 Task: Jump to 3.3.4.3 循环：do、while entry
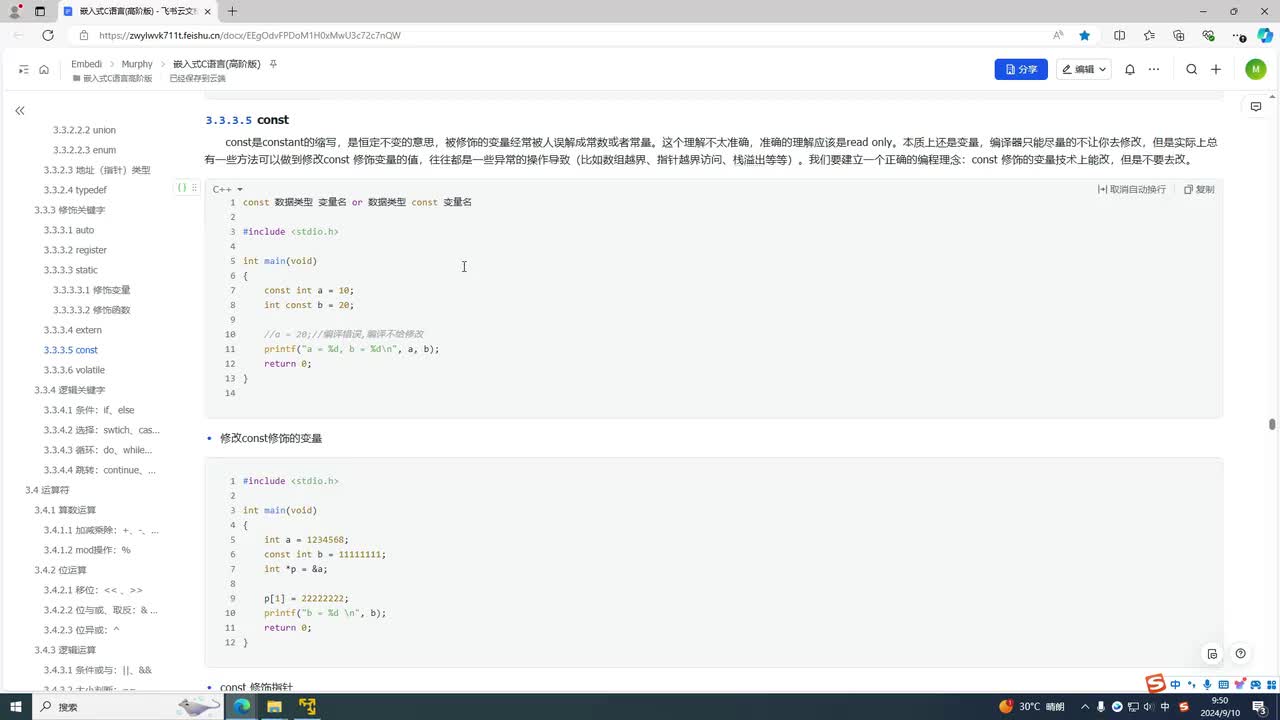pos(97,450)
